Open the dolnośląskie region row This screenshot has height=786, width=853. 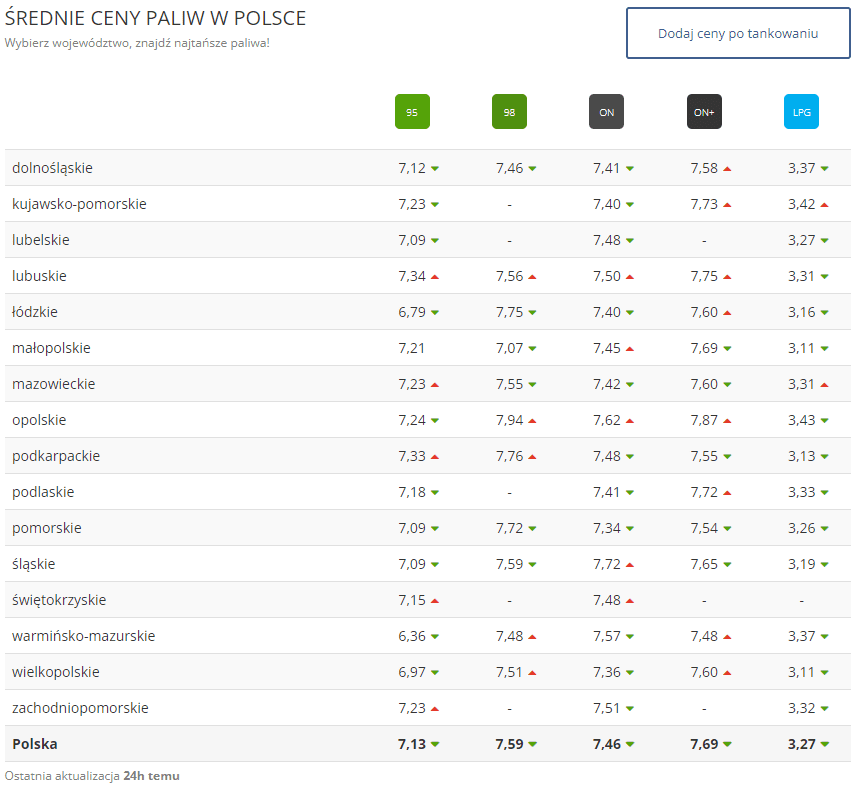pyautogui.click(x=52, y=168)
